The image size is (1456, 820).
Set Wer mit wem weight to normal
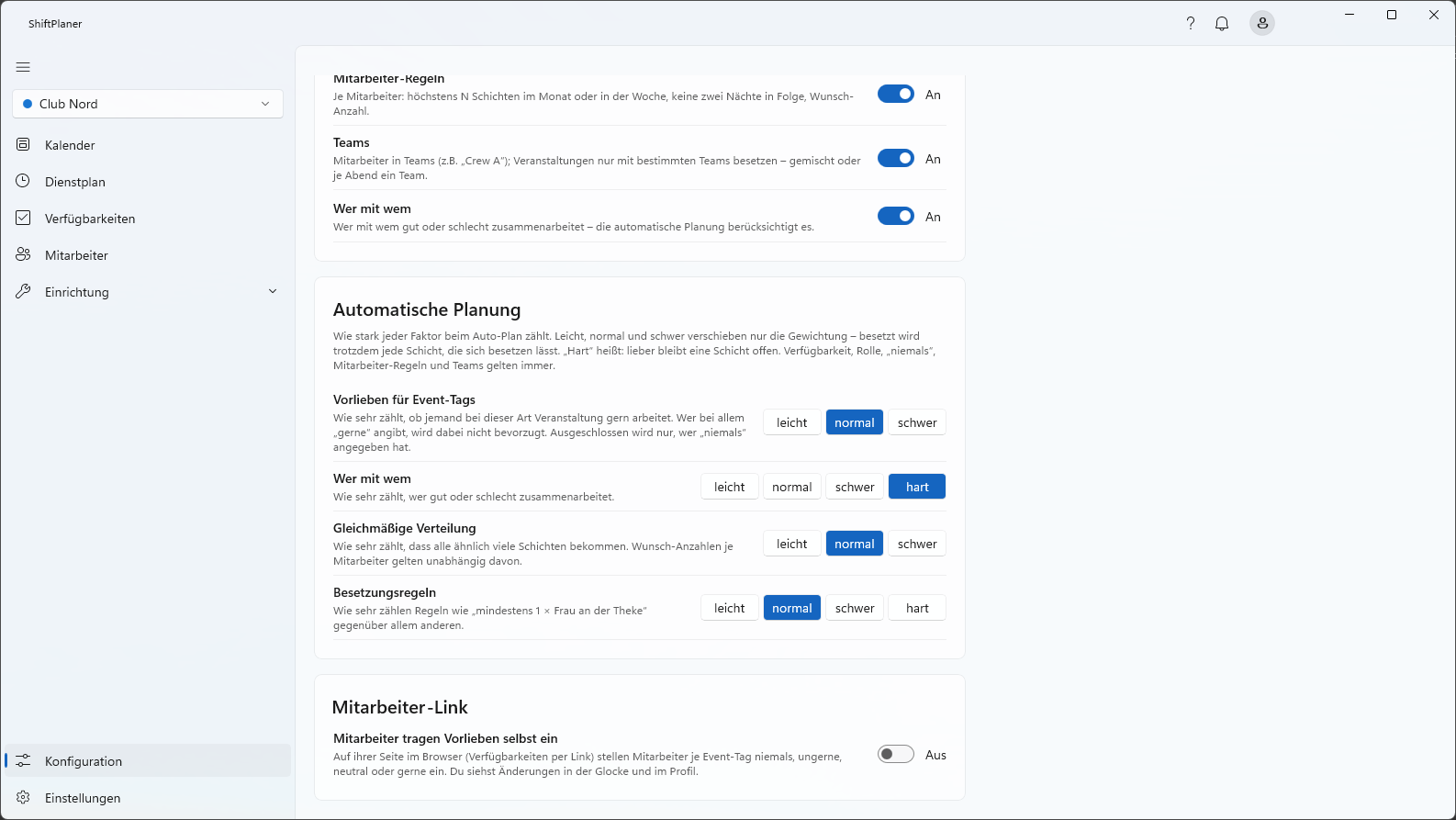(792, 487)
